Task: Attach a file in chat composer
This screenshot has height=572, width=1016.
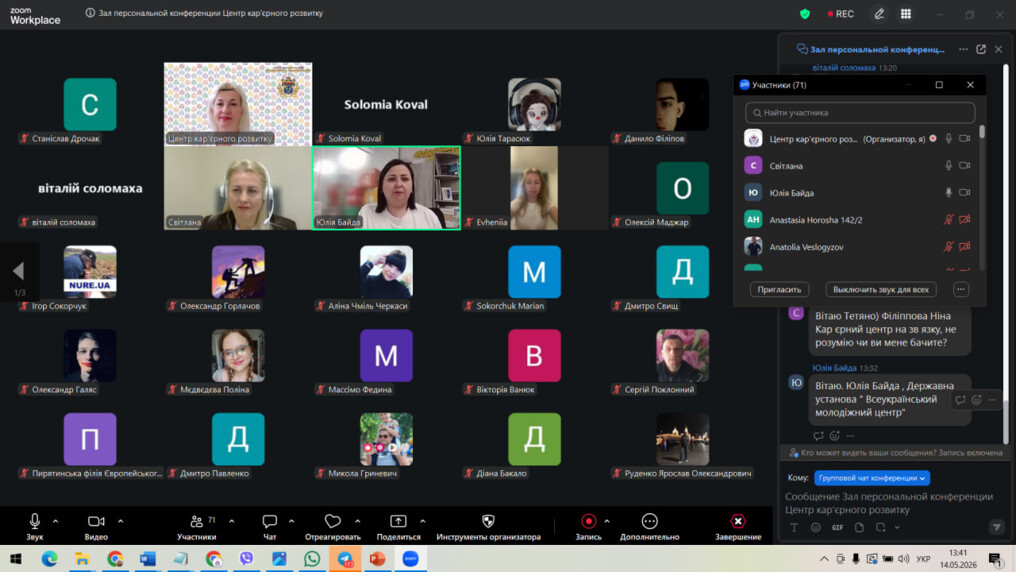Action: click(x=859, y=527)
